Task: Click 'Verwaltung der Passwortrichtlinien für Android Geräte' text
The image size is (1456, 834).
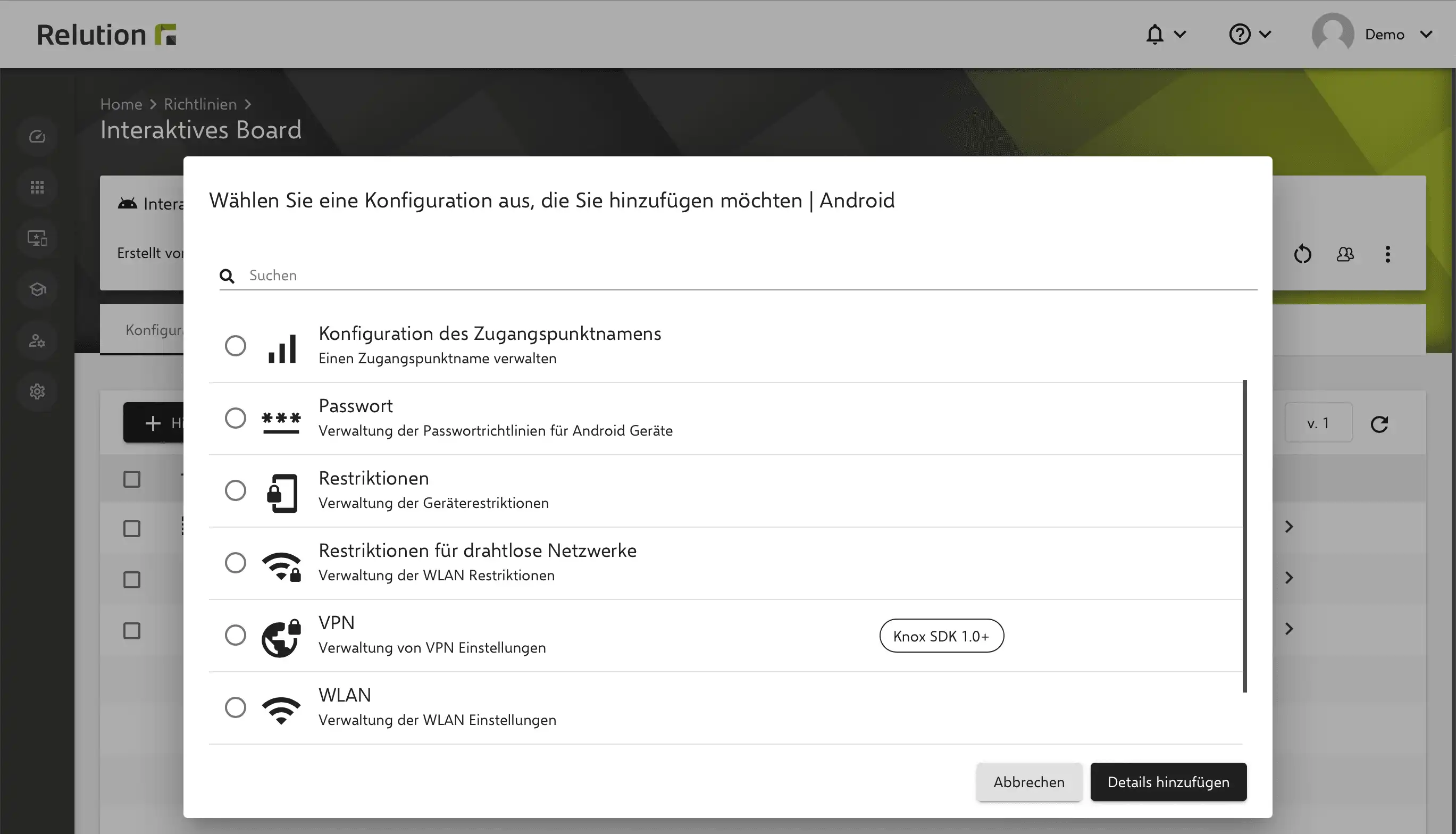Action: [495, 431]
